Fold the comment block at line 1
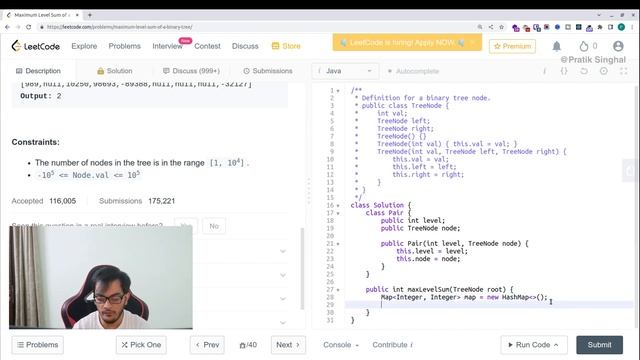 point(338,91)
